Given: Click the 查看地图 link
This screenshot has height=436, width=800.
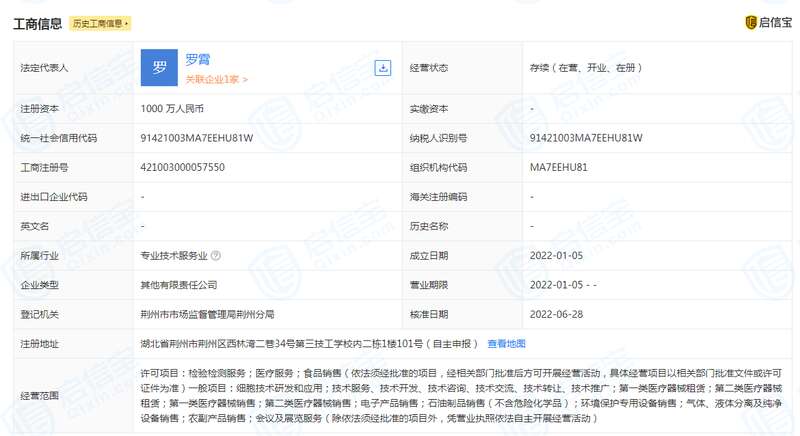Looking at the screenshot, I should [506, 343].
